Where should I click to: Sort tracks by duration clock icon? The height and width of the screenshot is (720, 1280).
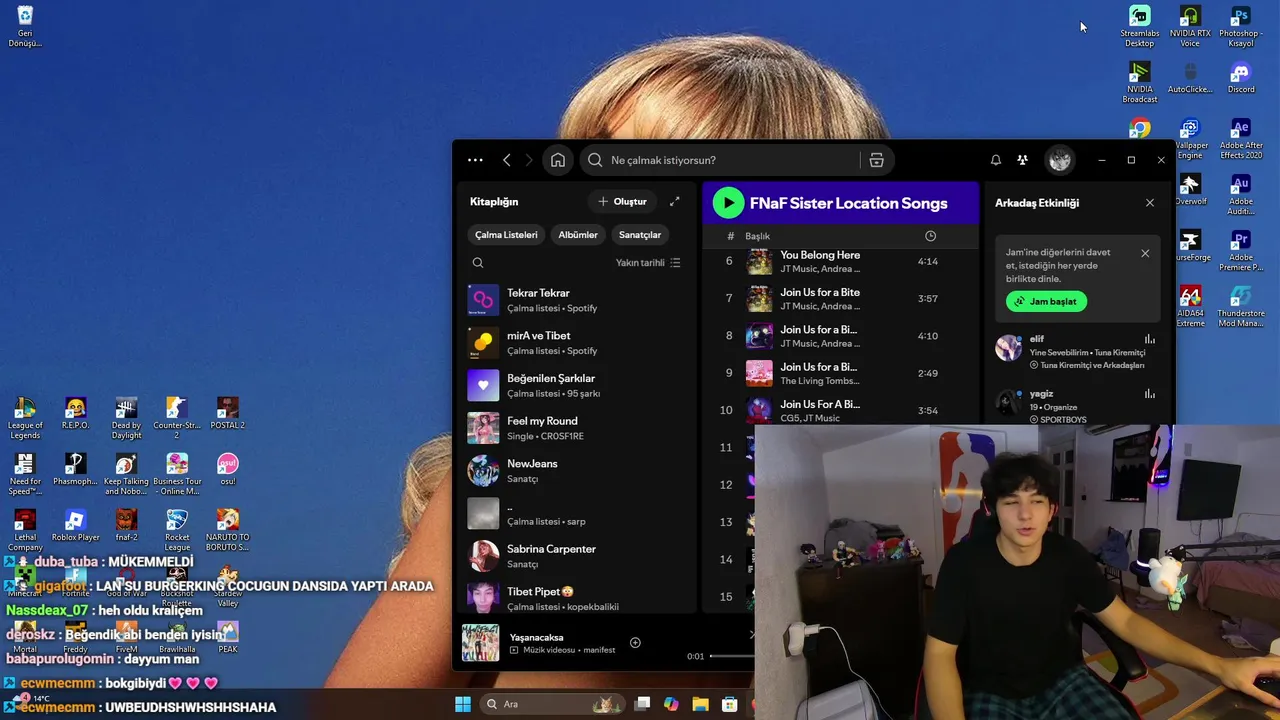[x=930, y=236]
